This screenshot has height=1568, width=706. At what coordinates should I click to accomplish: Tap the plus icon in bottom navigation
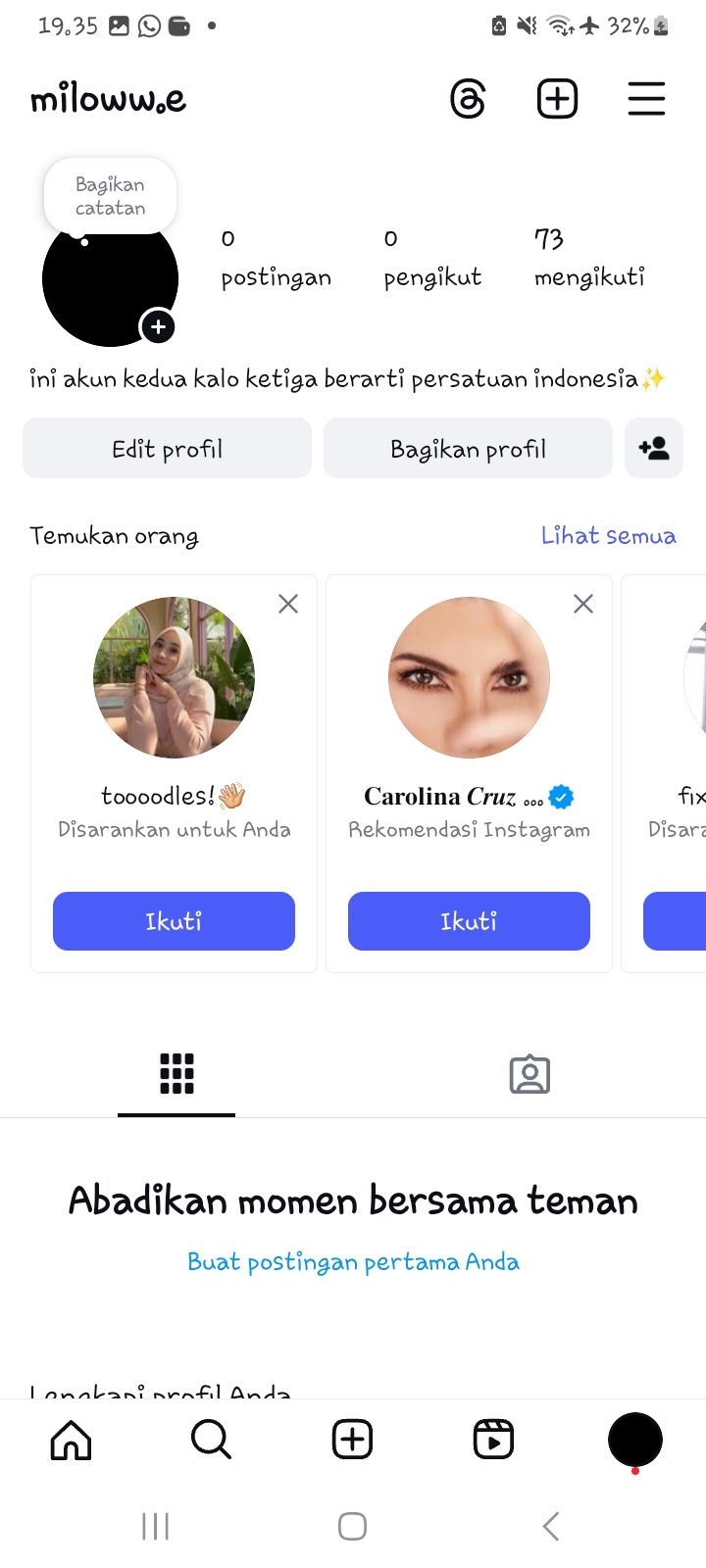coord(352,1440)
